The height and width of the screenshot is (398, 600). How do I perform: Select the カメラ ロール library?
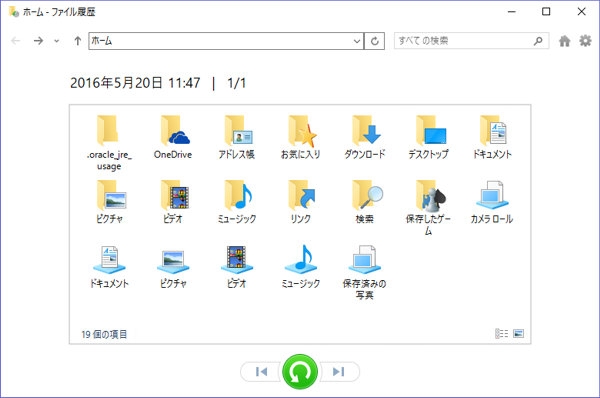(492, 202)
